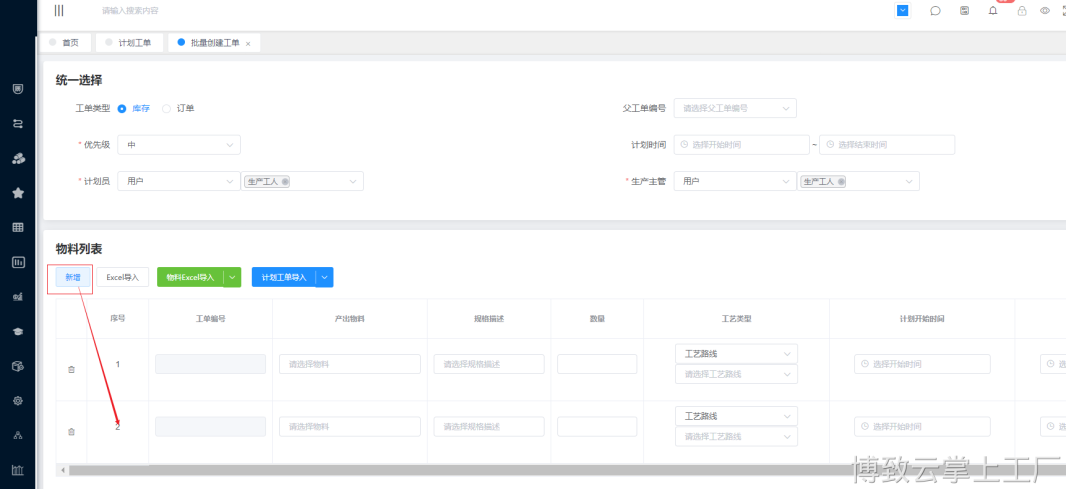
Task: Delete material row 1 with trash icon
Action: click(x=71, y=369)
